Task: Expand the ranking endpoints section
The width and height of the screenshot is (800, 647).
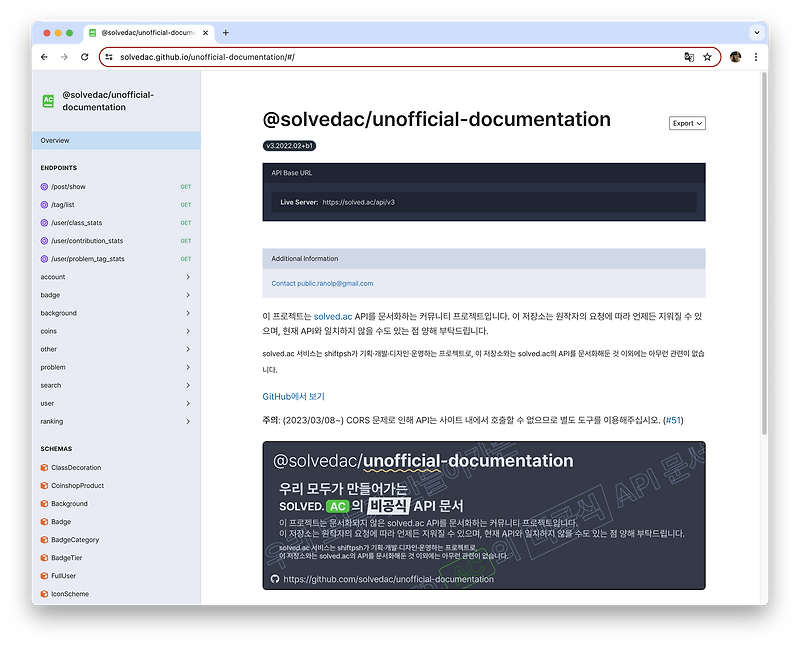Action: [113, 421]
